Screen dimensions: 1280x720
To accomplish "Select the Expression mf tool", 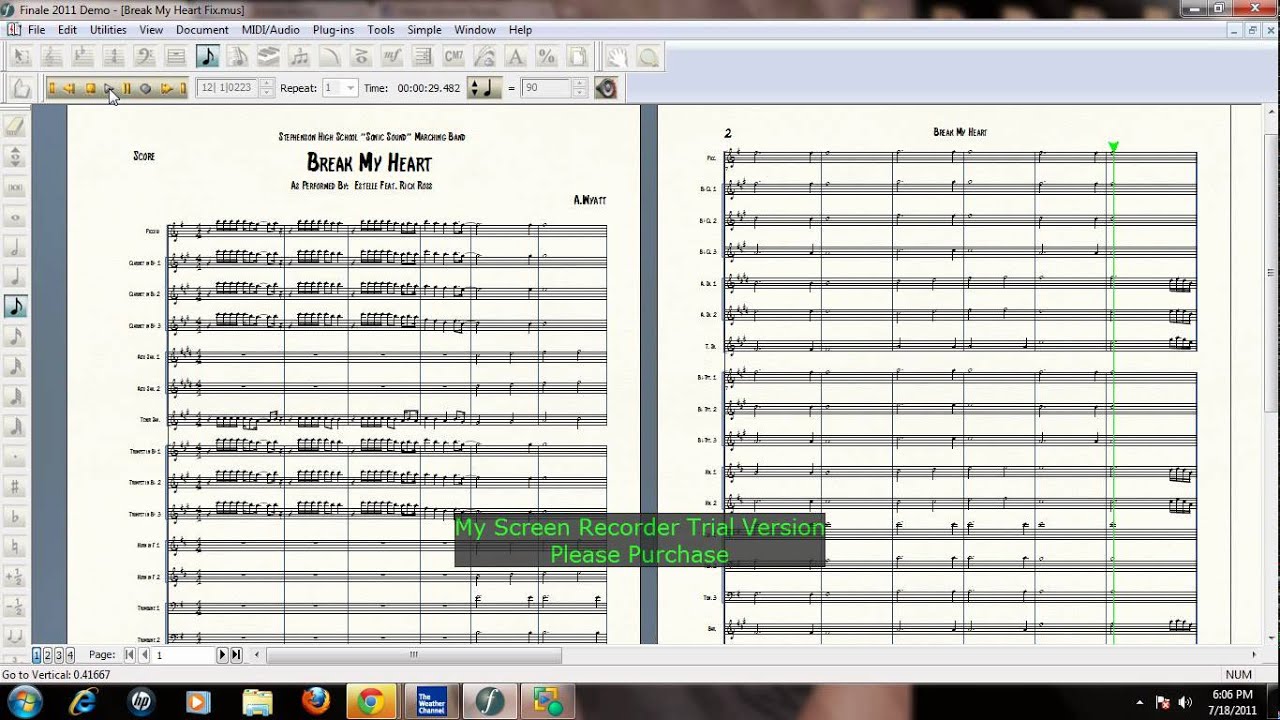I will [392, 56].
